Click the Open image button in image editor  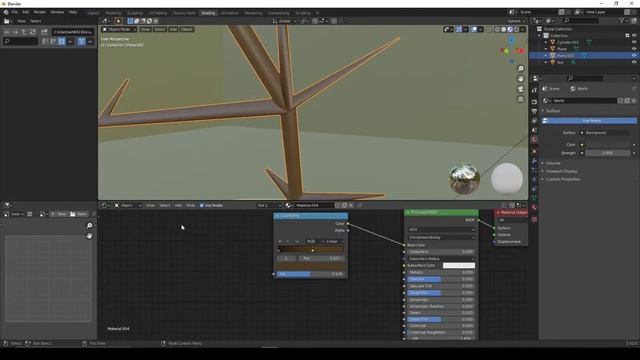(79, 214)
